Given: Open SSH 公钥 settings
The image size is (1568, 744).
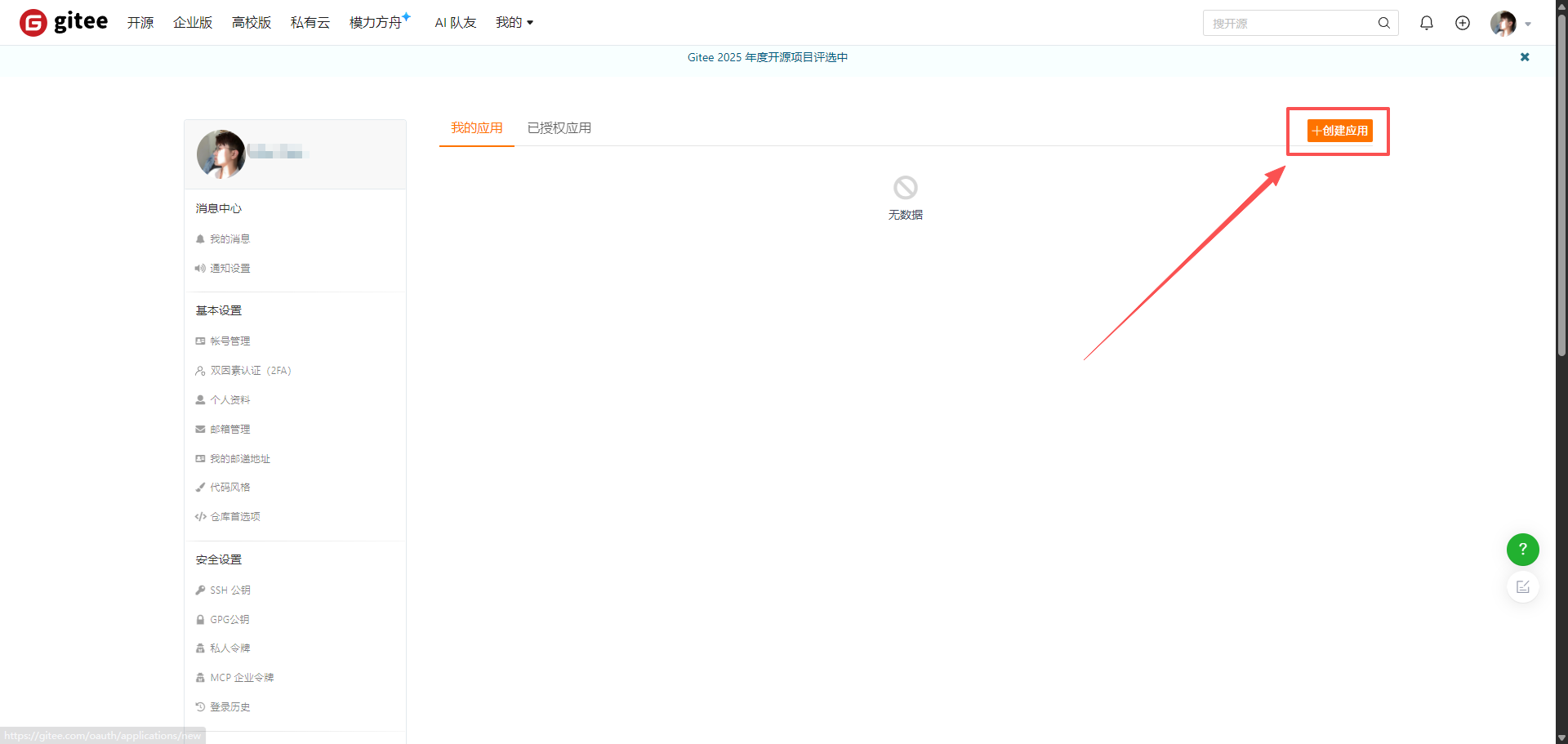Looking at the screenshot, I should (x=229, y=590).
